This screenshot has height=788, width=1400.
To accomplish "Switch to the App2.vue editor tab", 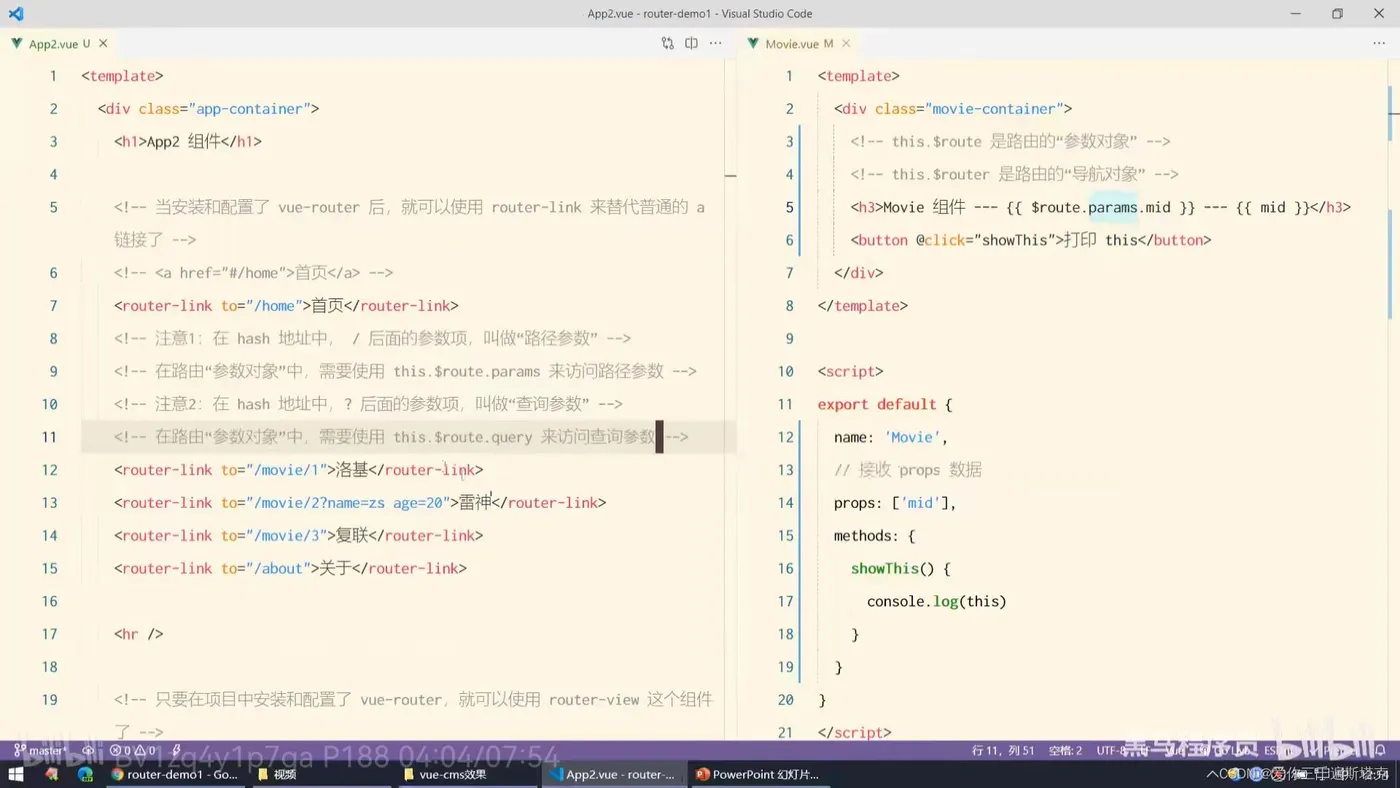I will 52,44.
